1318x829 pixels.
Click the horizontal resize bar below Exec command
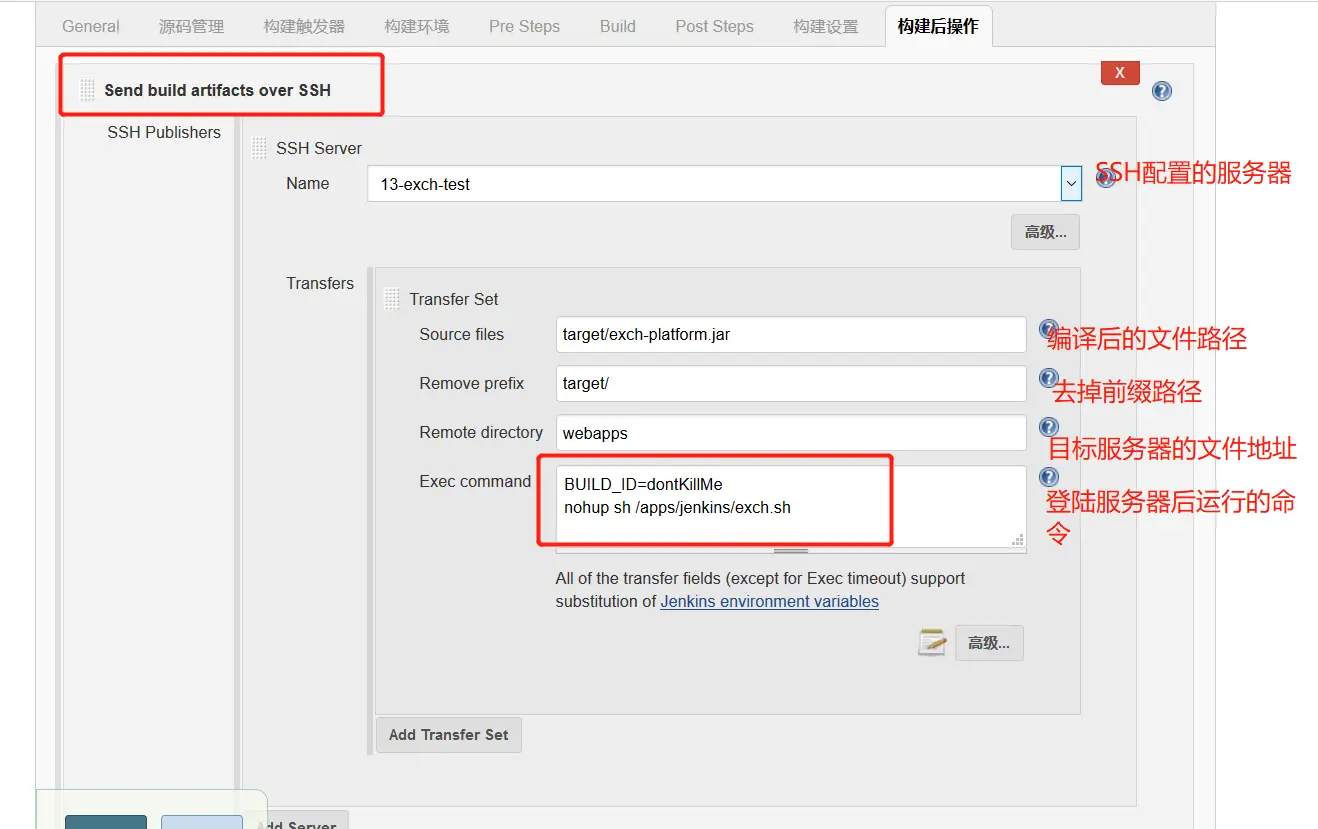[x=791, y=550]
